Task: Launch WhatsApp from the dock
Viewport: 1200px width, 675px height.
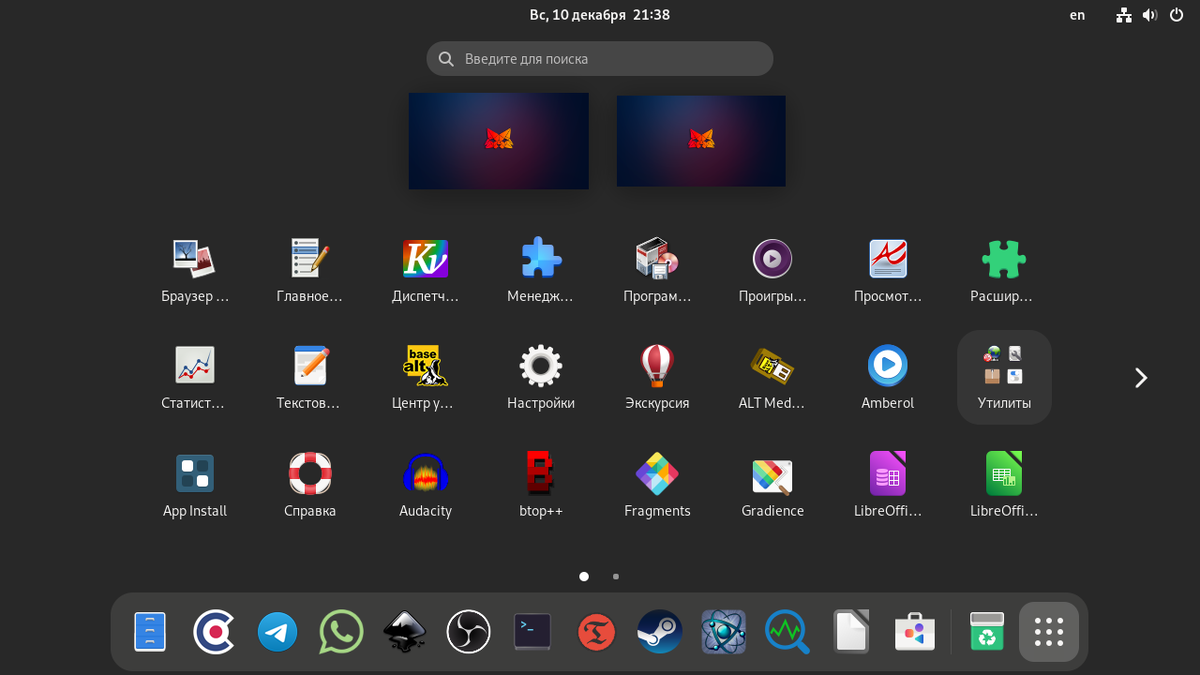Action: [x=341, y=632]
